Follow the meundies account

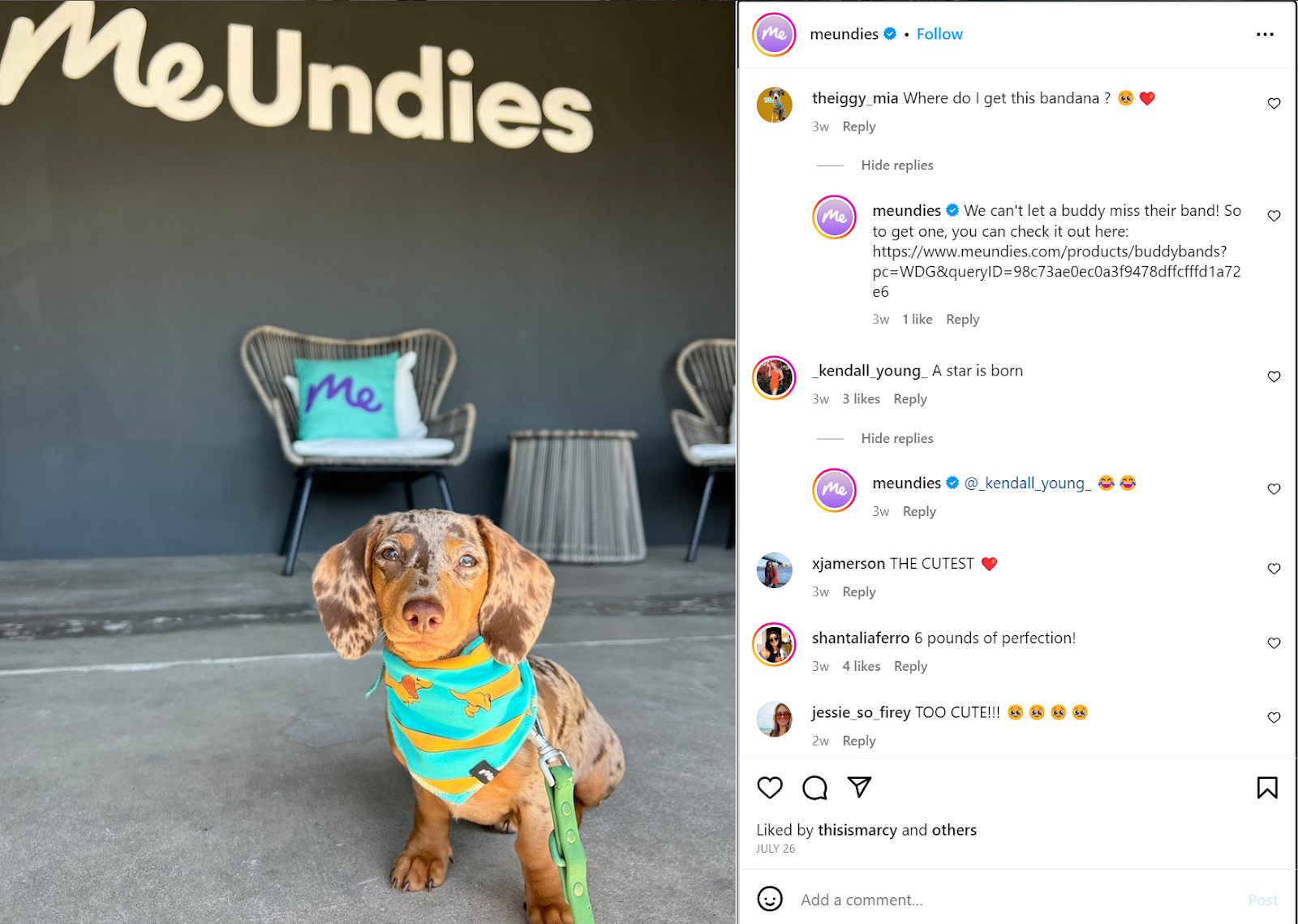[x=939, y=34]
